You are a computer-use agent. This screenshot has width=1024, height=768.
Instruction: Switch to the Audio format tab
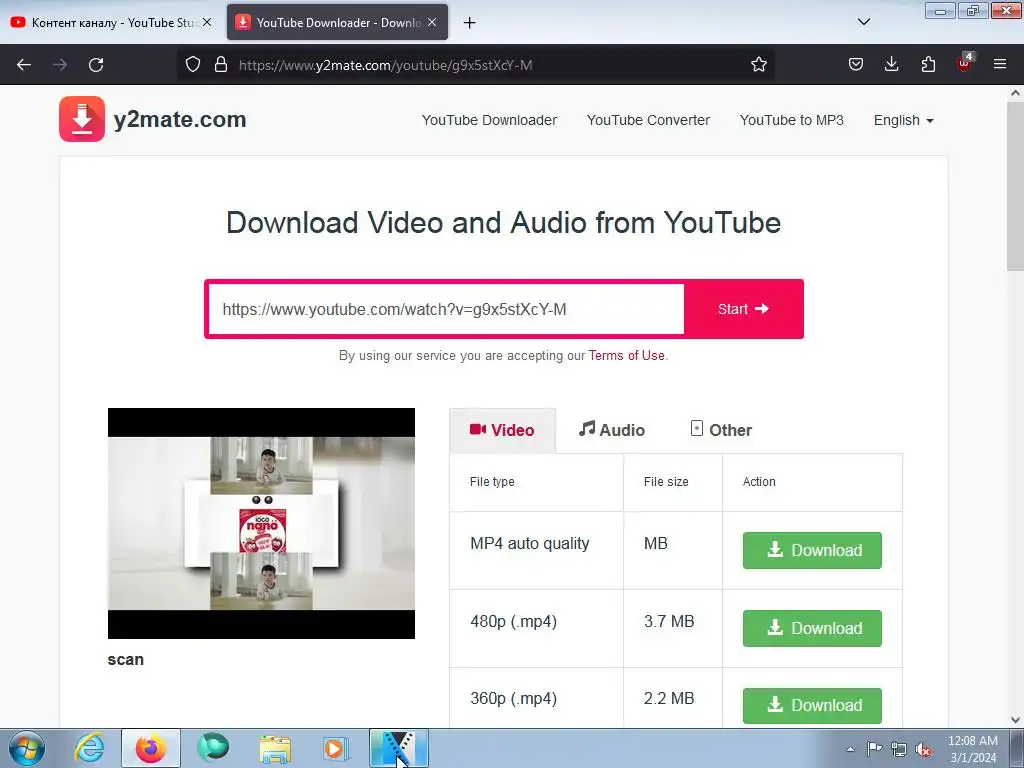coord(611,430)
